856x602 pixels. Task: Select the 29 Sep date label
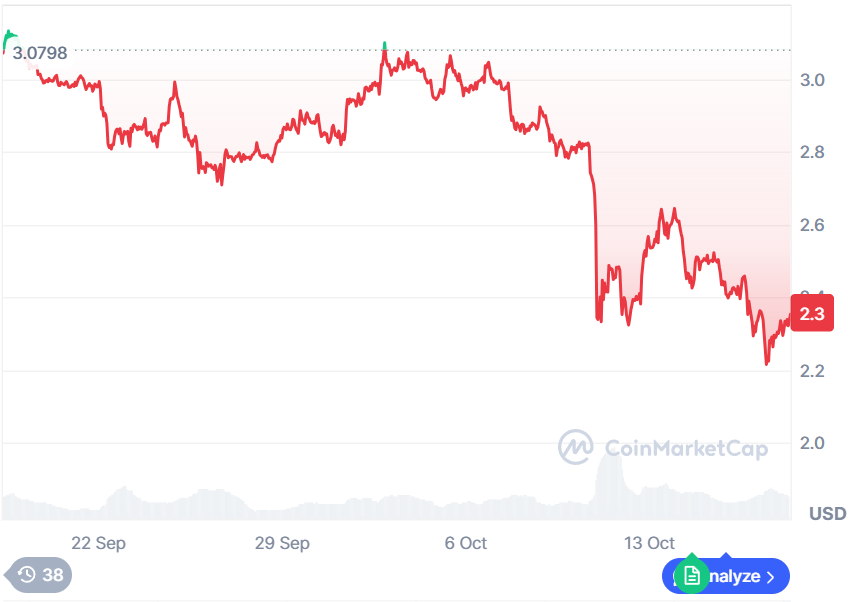282,543
